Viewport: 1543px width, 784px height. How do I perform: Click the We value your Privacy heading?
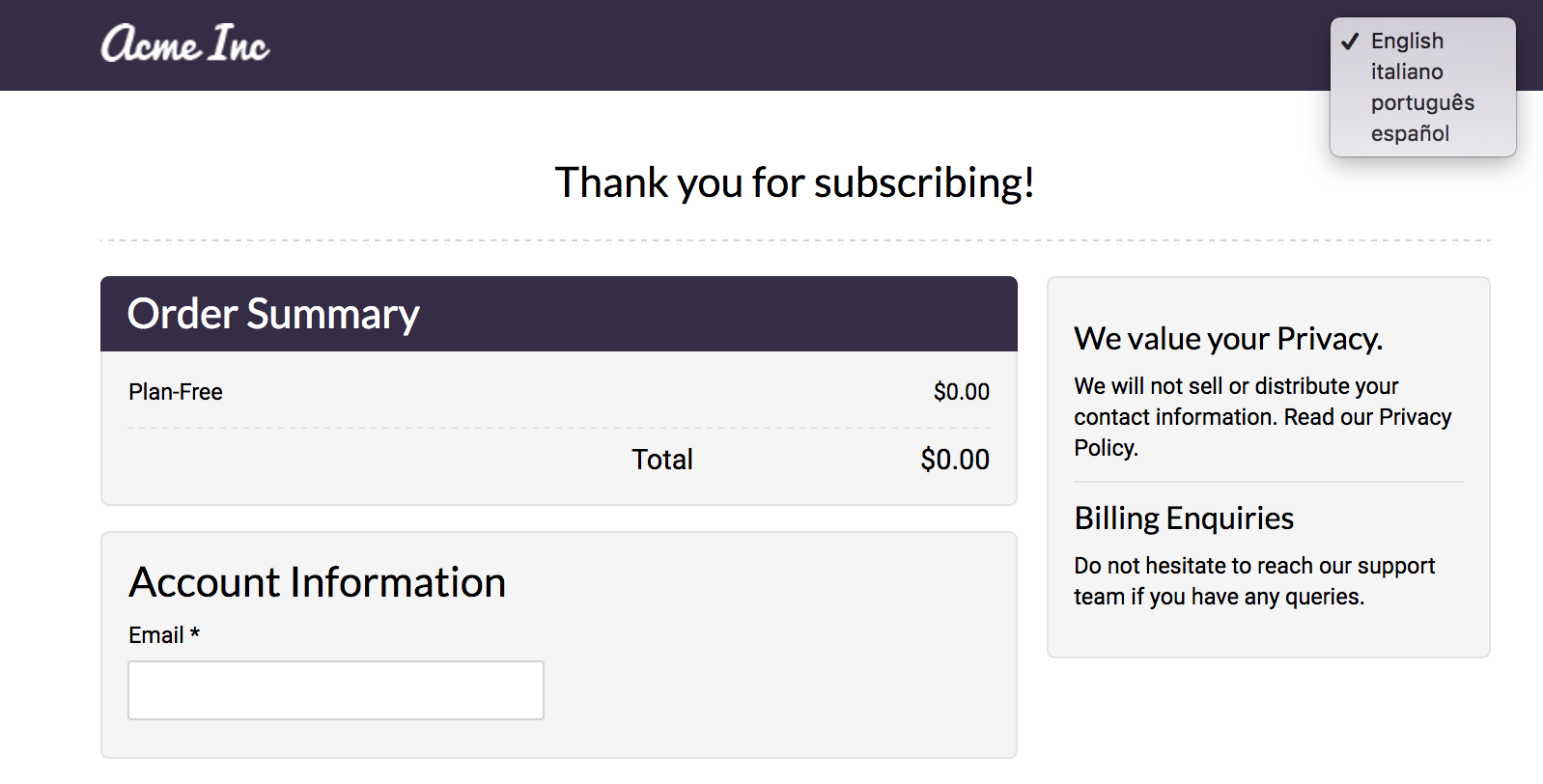[x=1228, y=339]
